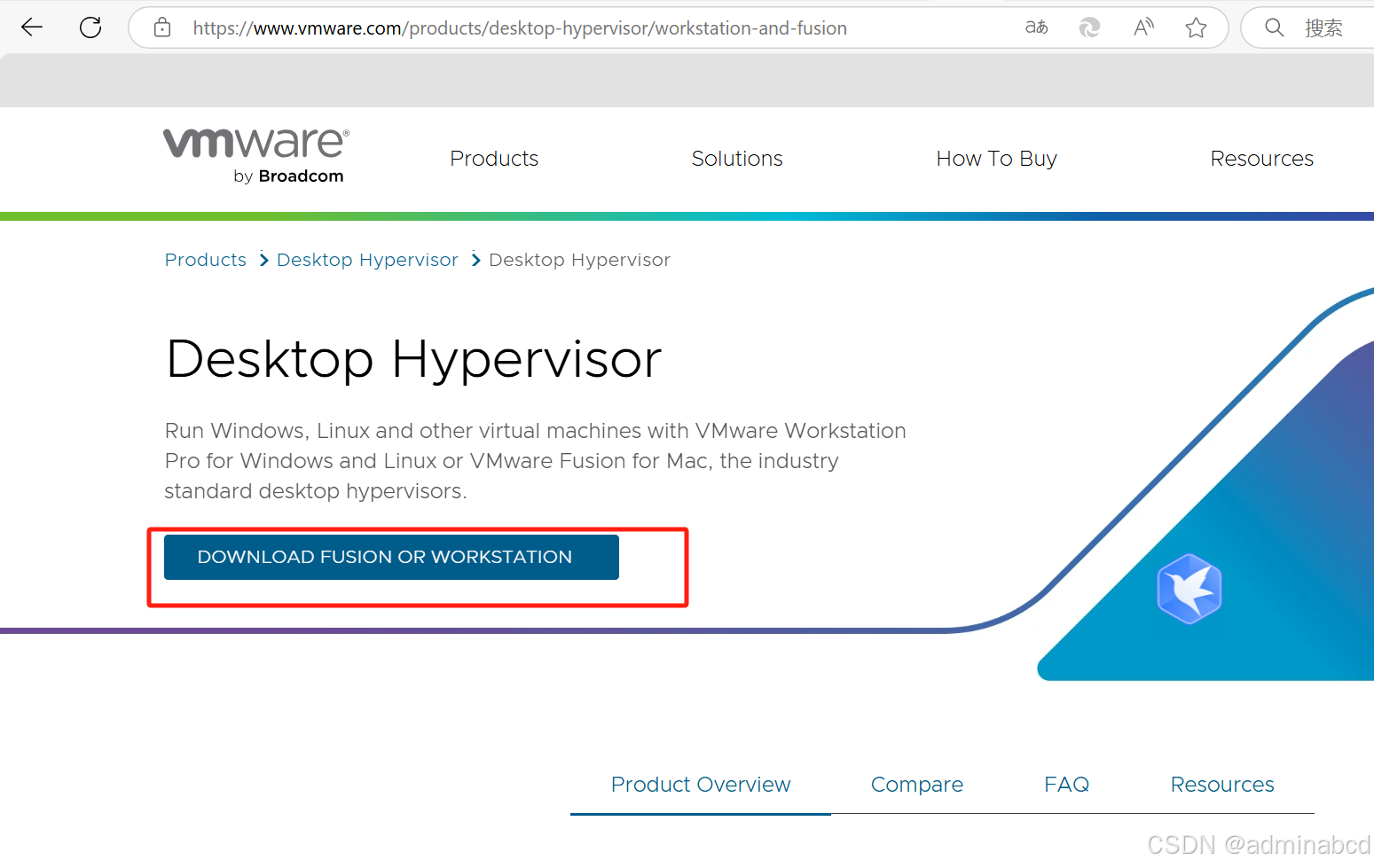Click the blue bird hexagon icon

1189,589
